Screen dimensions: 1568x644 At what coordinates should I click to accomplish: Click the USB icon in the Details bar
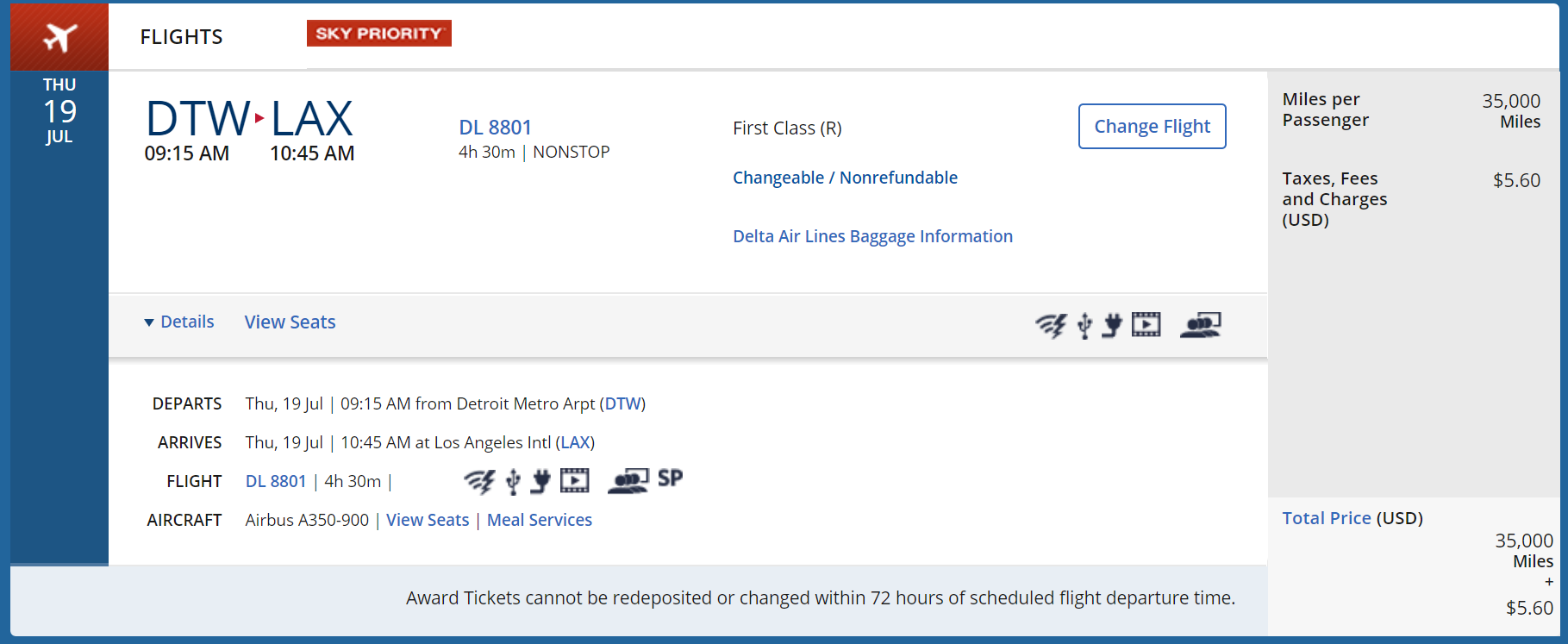coord(1084,326)
